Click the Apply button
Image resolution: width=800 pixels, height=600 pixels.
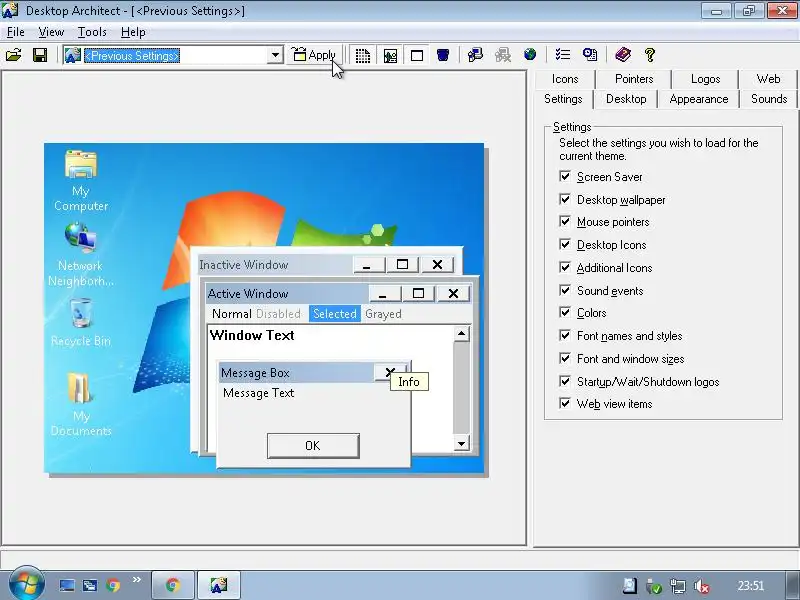tap(314, 55)
